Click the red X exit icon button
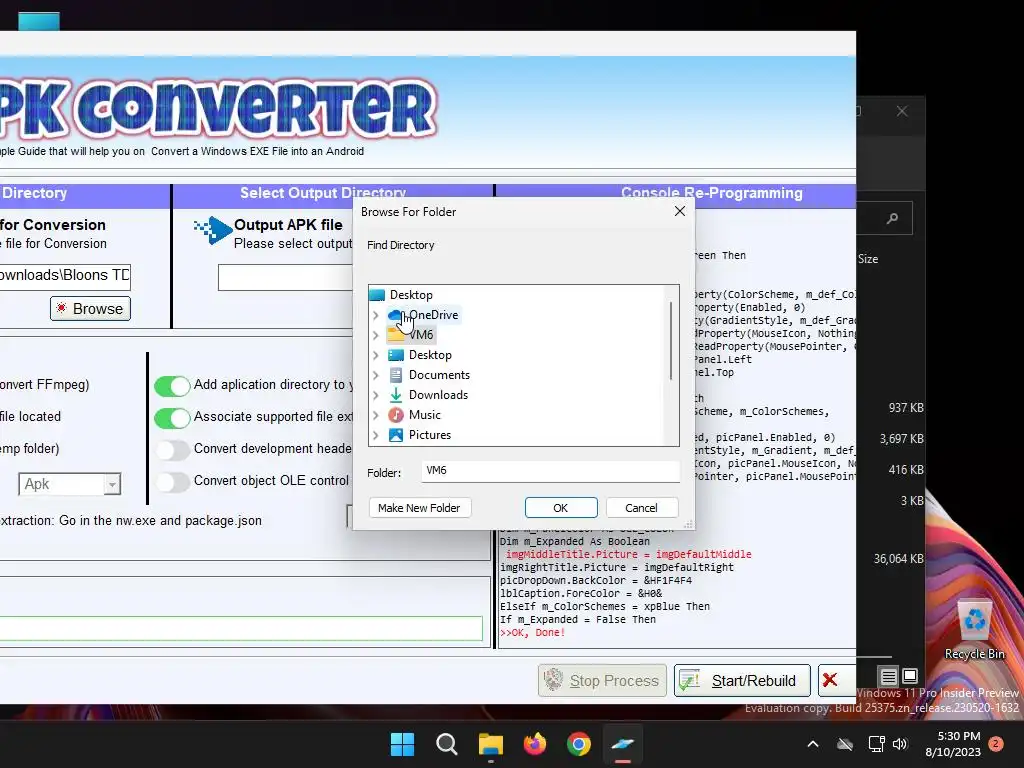Viewport: 1024px width, 768px height. pos(830,680)
